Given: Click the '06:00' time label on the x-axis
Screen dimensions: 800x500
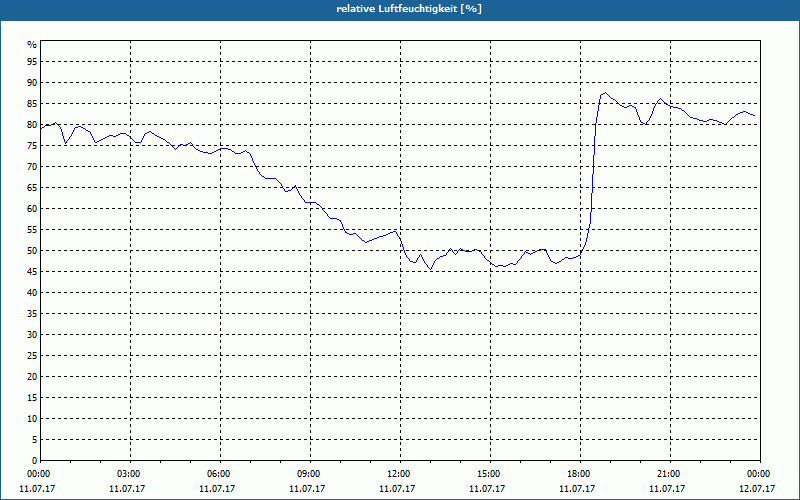Looking at the screenshot, I should pos(220,474).
